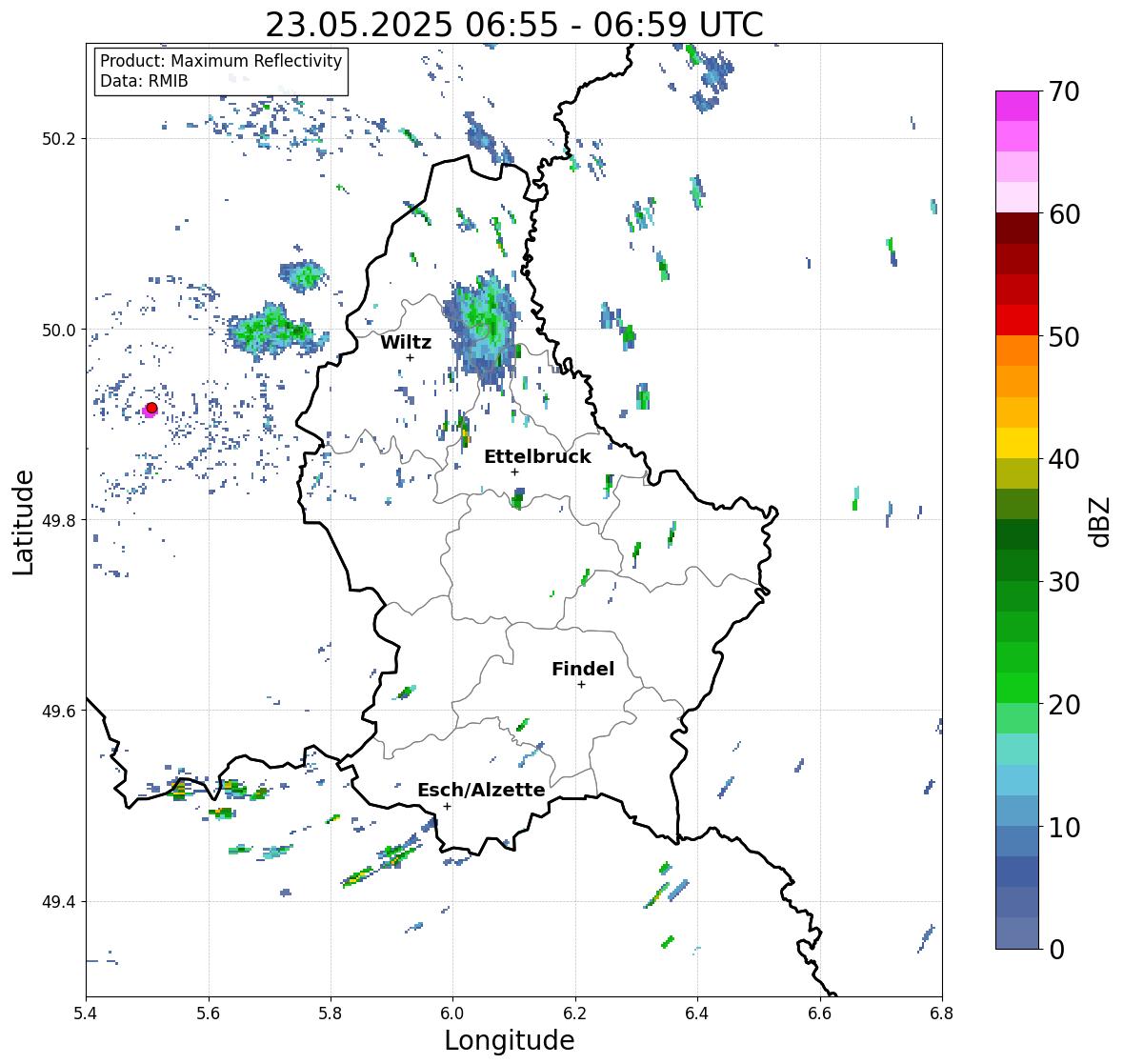Click 'Product: Maximum Reflectivity' legend text
This screenshot has width=1123, height=1064.
[221, 61]
